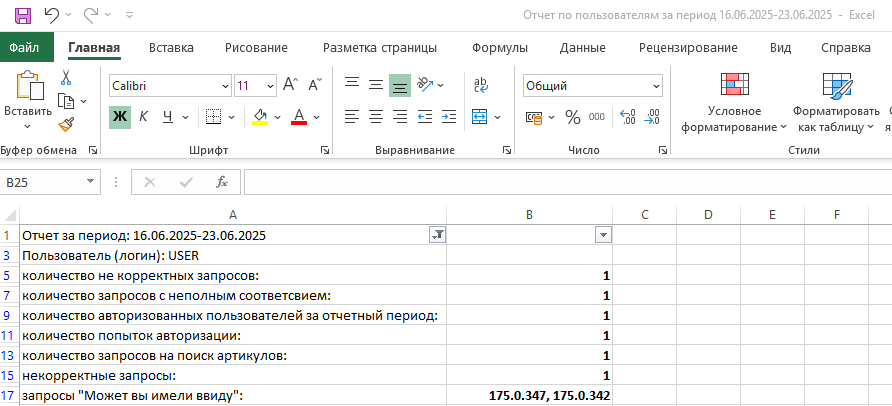Open the Рецензирование tab
Viewport: 892px width, 406px height.
(x=688, y=48)
